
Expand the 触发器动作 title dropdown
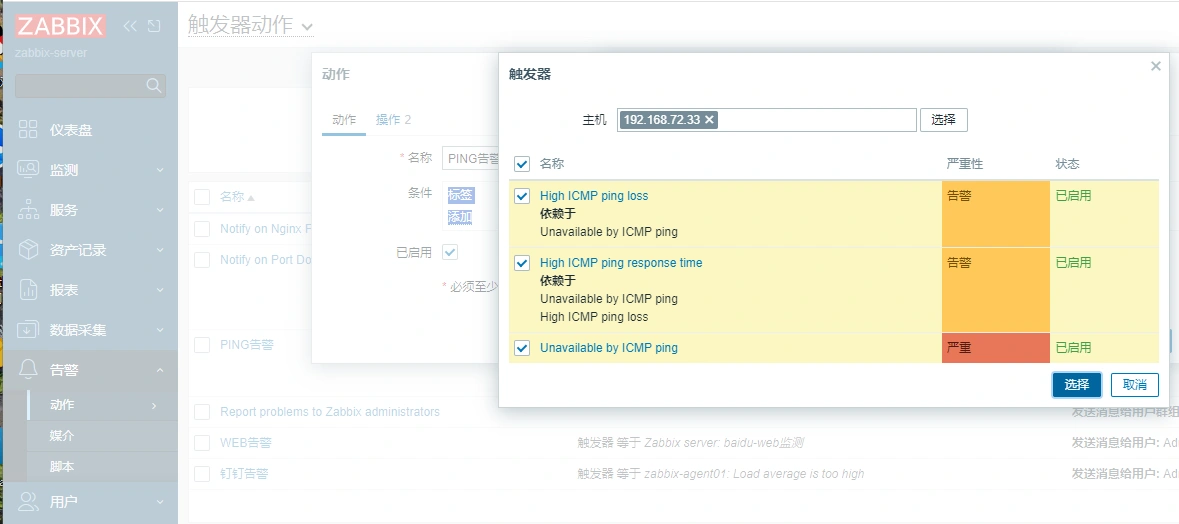point(307,27)
